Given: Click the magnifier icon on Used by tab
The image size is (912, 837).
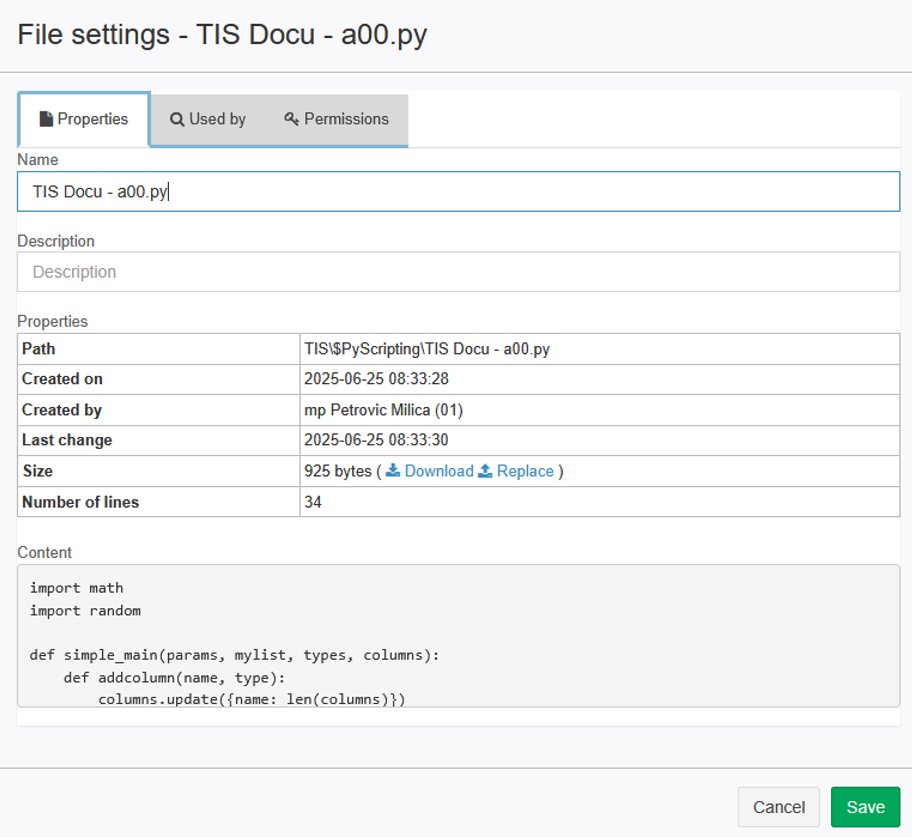Looking at the screenshot, I should (x=177, y=119).
